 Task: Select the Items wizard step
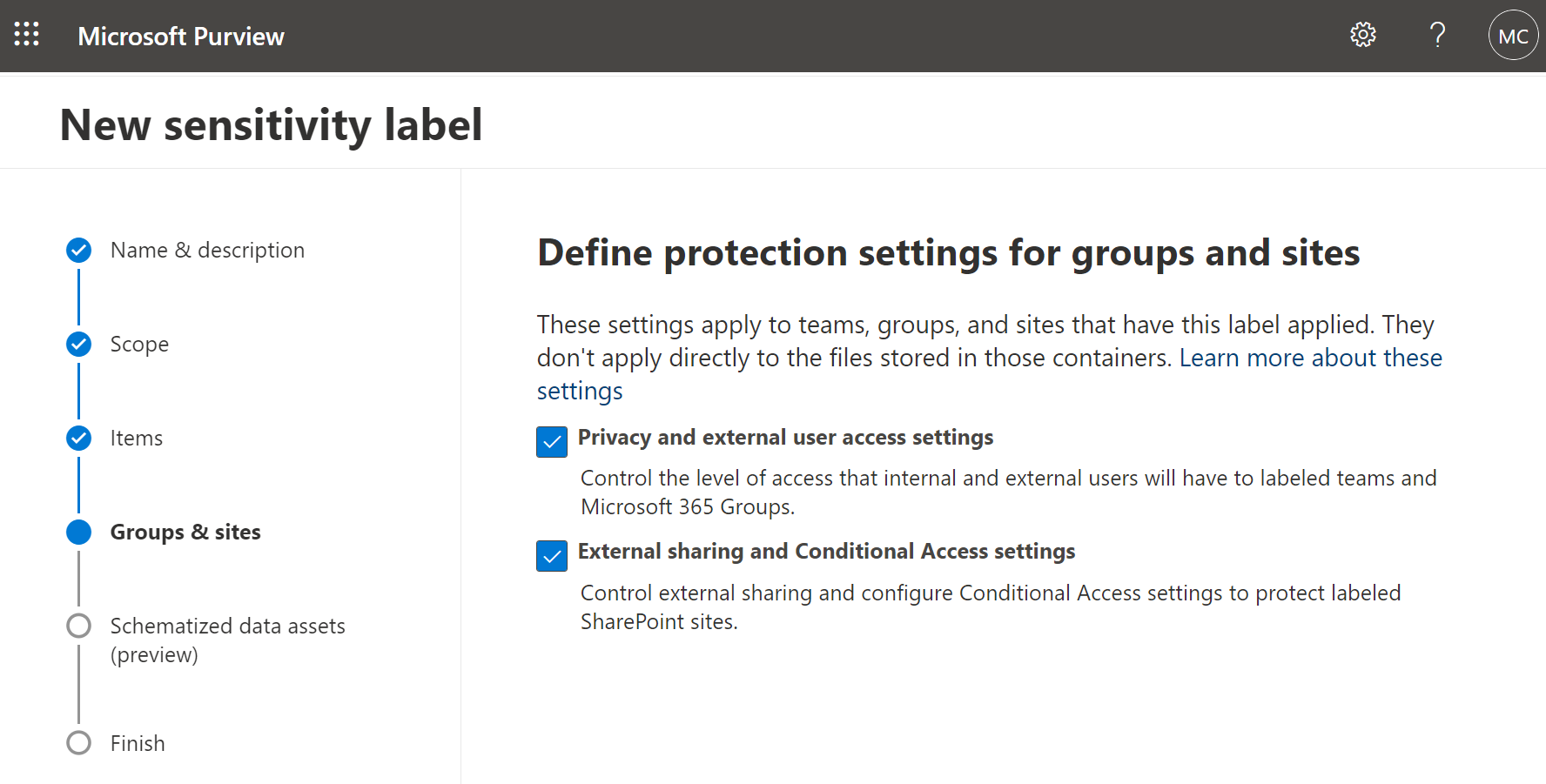click(136, 438)
